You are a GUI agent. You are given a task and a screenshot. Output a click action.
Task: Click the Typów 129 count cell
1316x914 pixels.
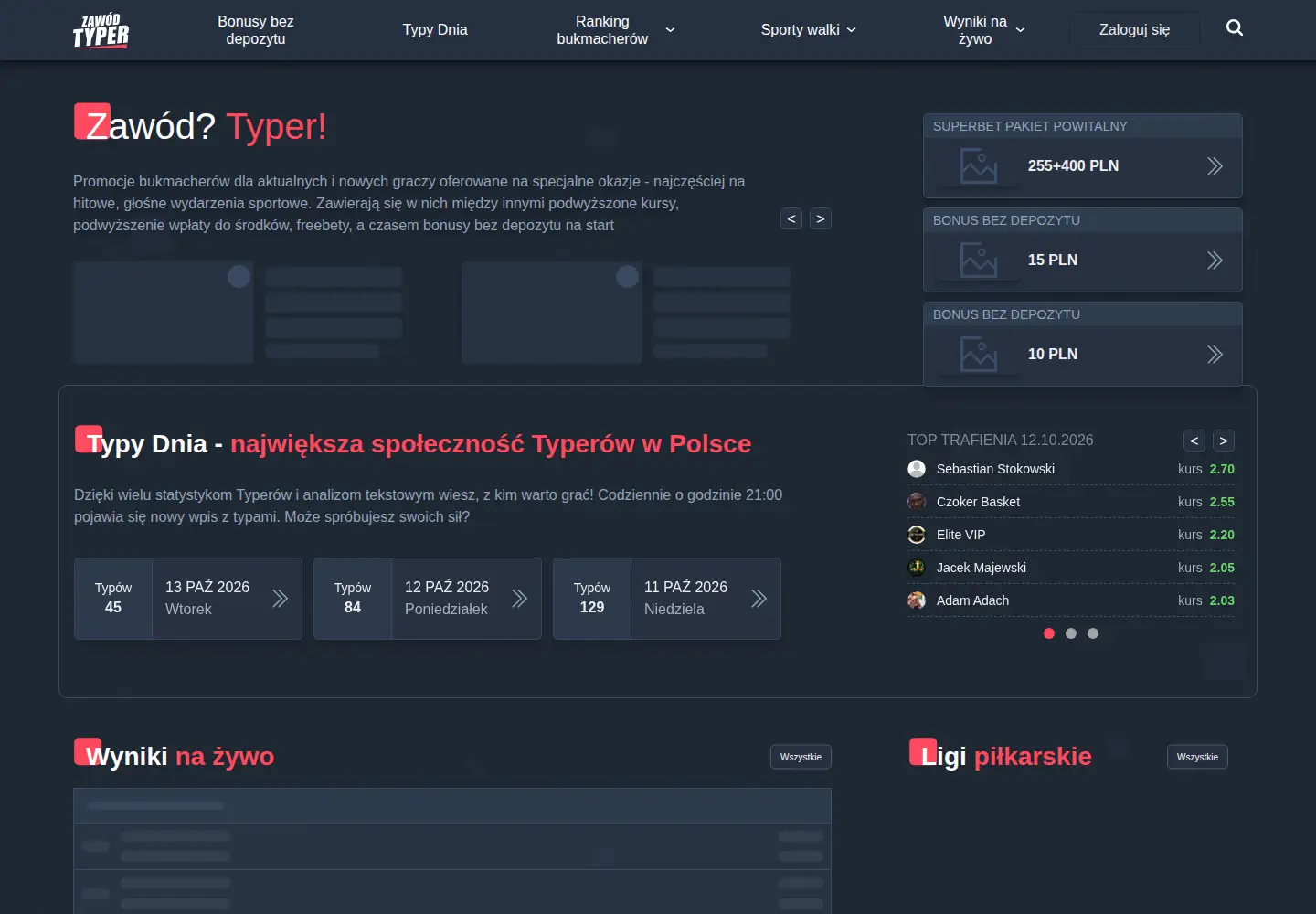[x=592, y=599]
